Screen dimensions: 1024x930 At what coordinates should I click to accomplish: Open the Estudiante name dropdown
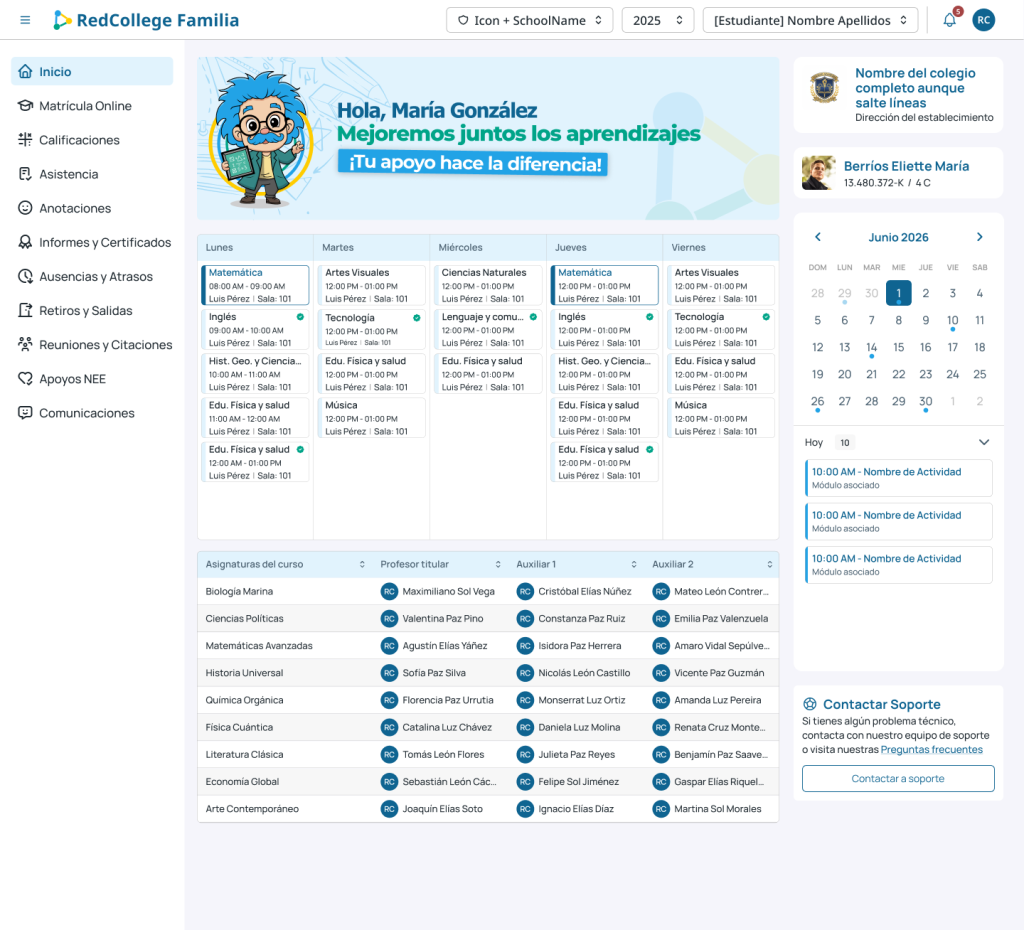coord(810,20)
